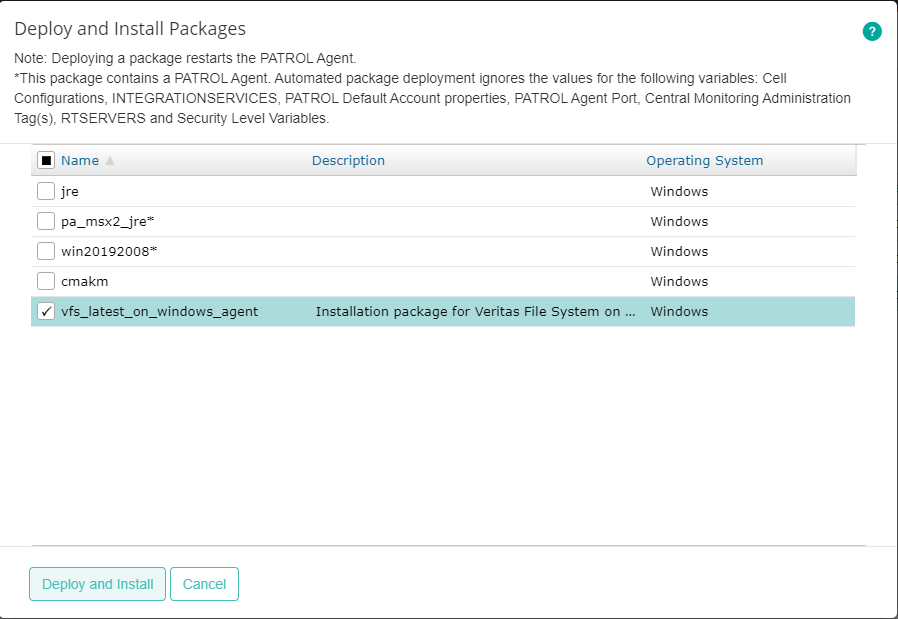
Task: Click the Windows label for the jre package
Action: [679, 190]
